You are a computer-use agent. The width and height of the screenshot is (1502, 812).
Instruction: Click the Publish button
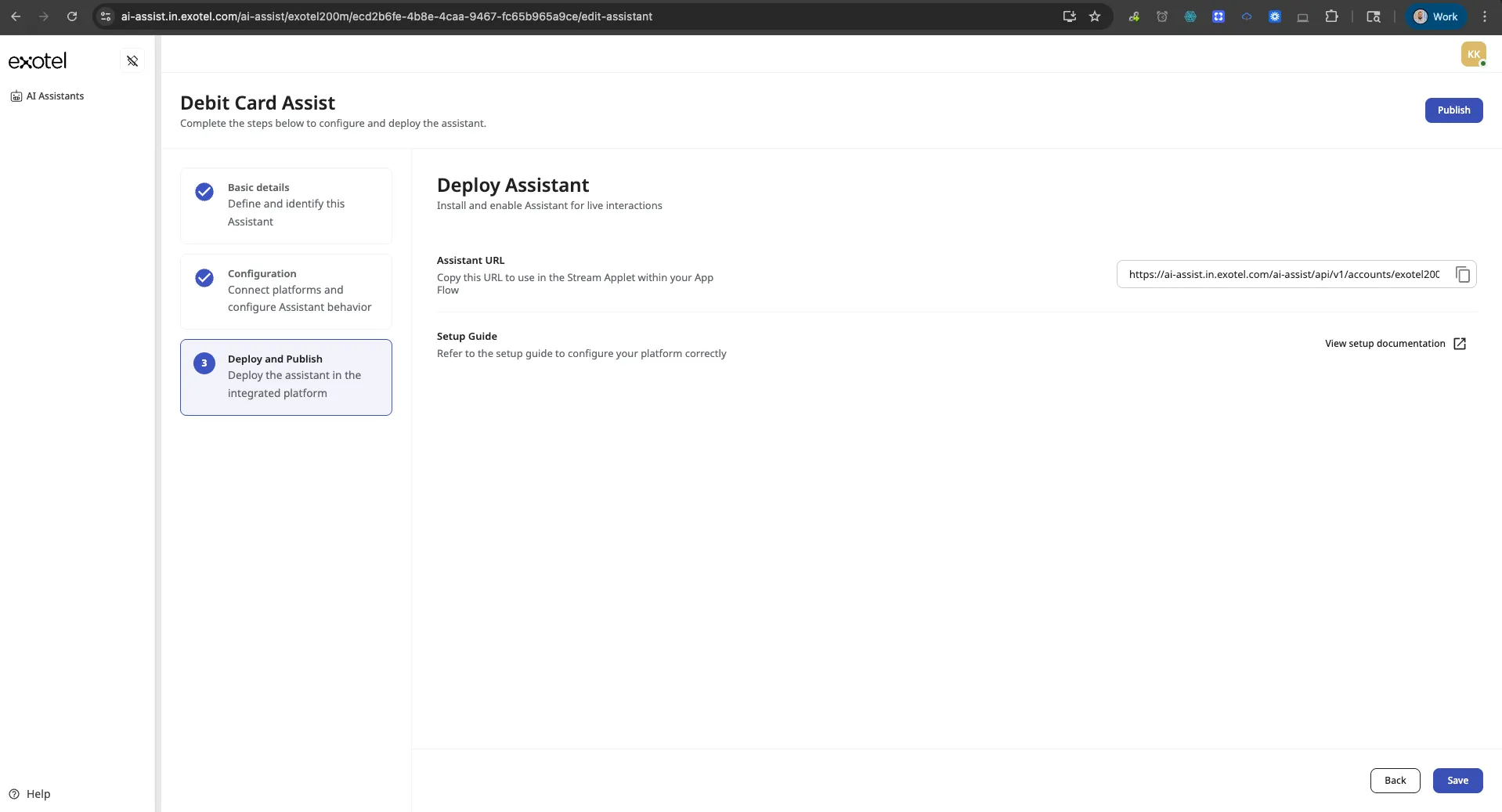(1453, 110)
